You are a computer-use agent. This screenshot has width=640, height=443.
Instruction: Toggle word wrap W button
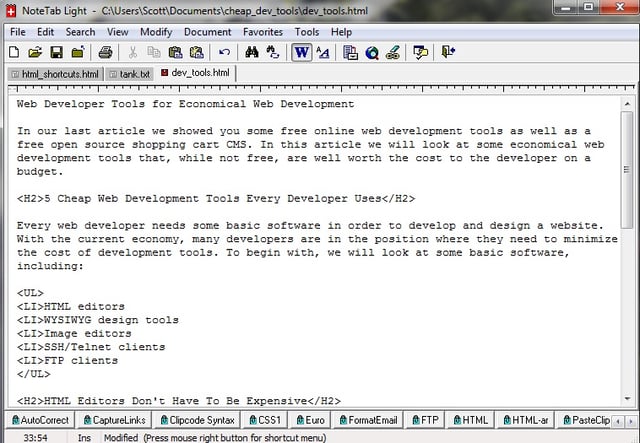[302, 52]
